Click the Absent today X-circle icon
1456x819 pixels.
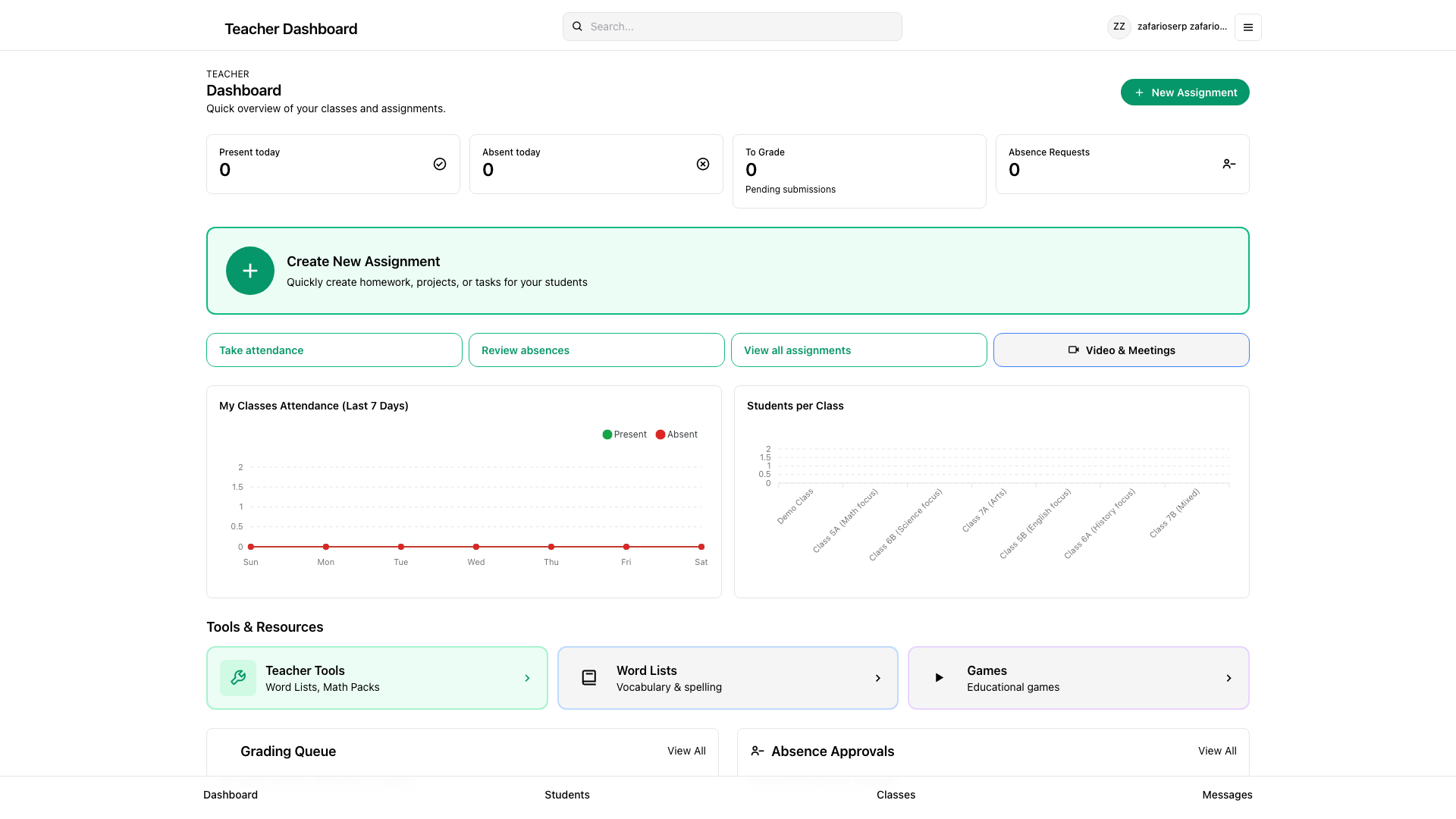click(x=703, y=164)
